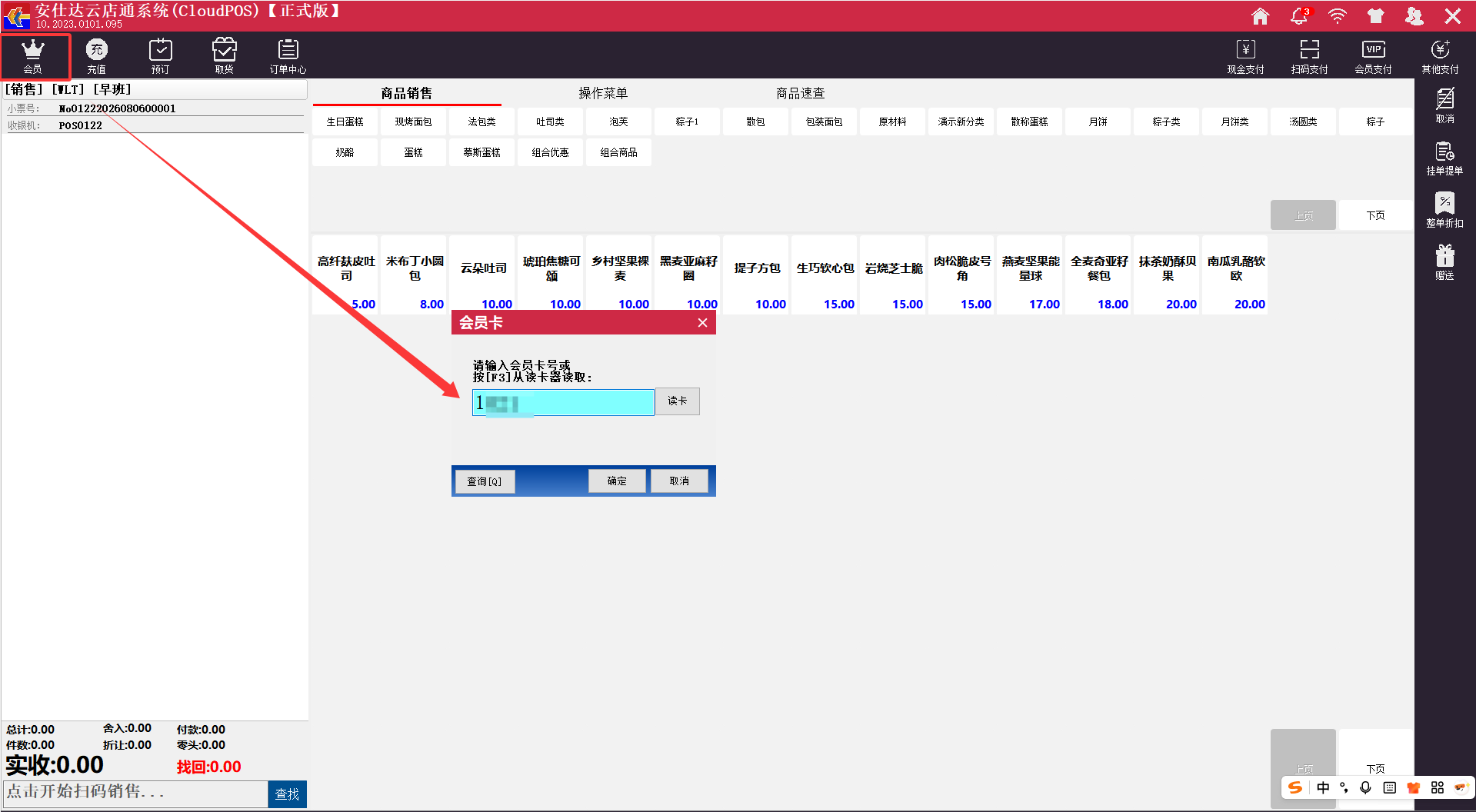The height and width of the screenshot is (812, 1476).
Task: Choose 现金支付 cash payment icon
Action: point(1245,56)
